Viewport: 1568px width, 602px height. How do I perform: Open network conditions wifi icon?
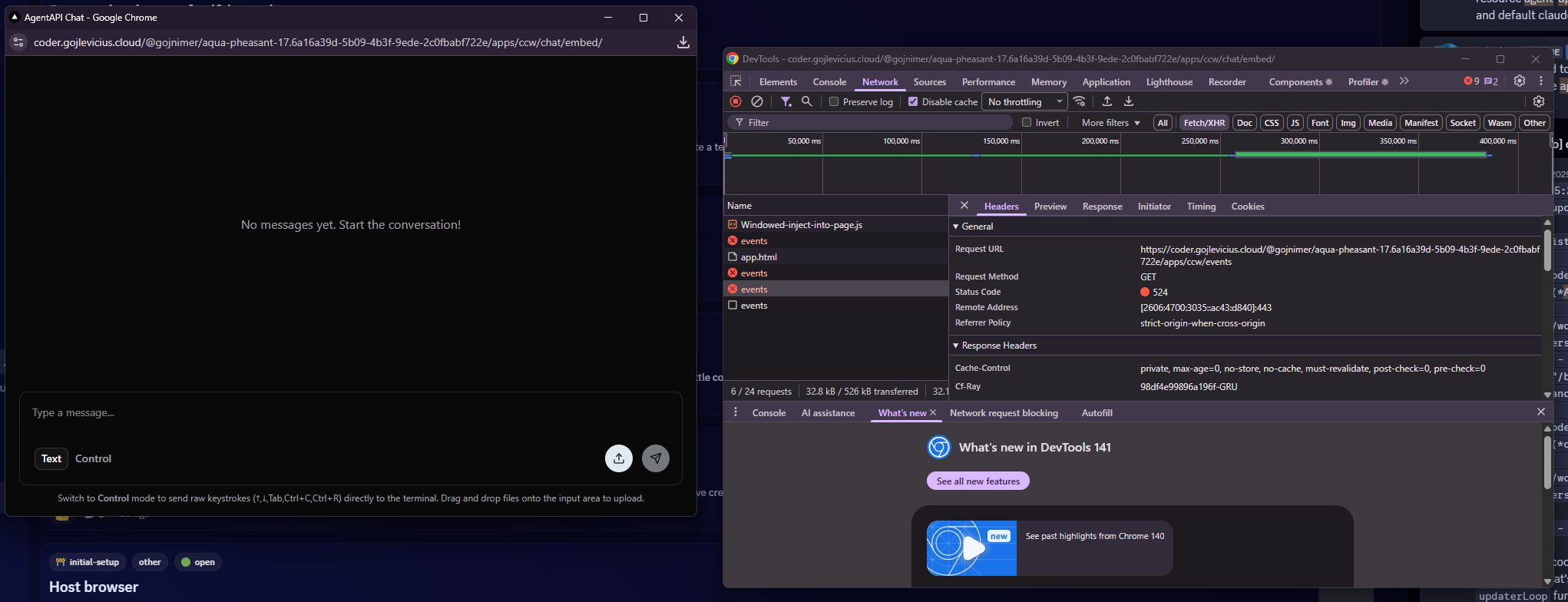[x=1080, y=101]
